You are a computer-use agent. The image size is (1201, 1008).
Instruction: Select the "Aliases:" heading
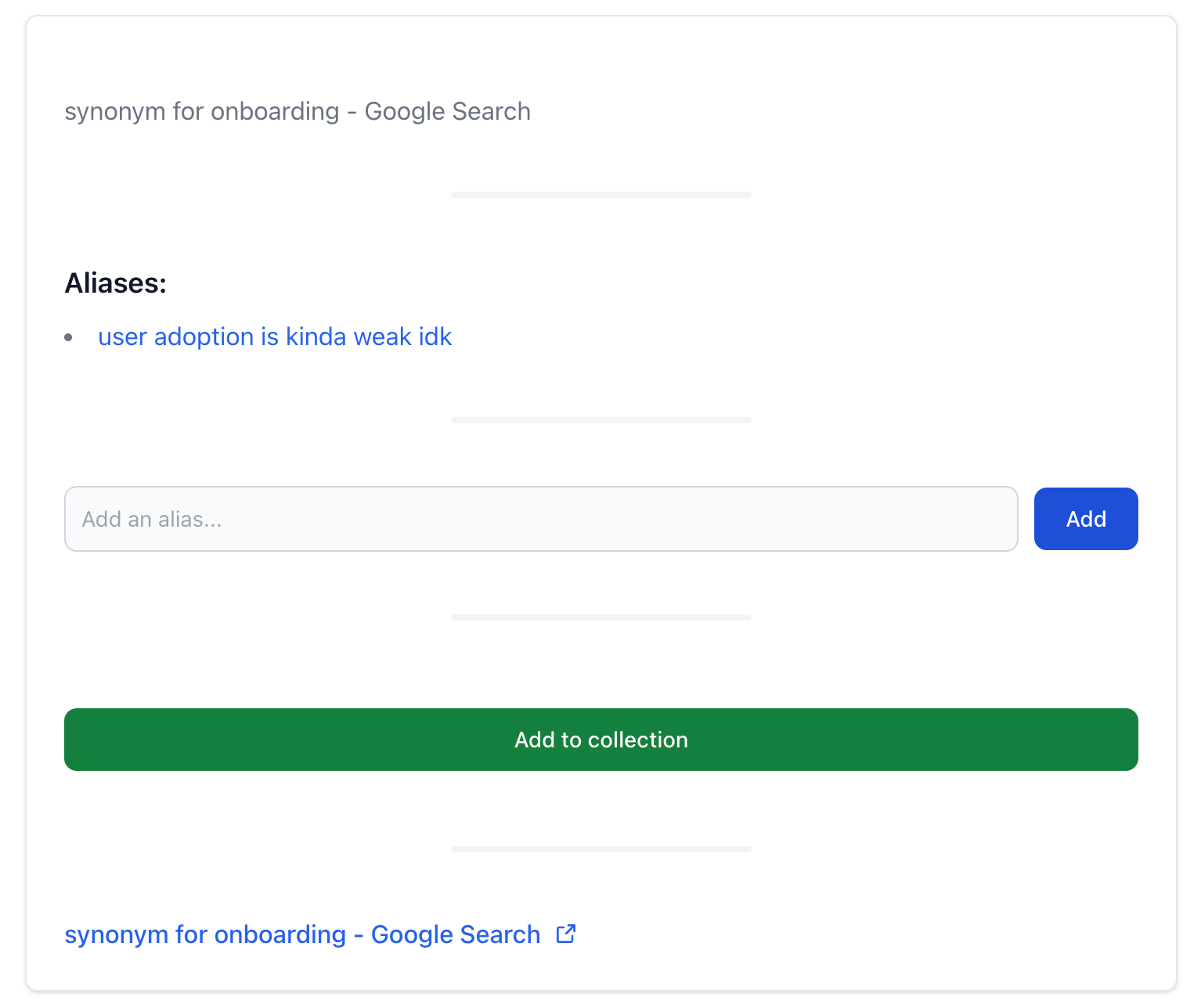coord(116,283)
